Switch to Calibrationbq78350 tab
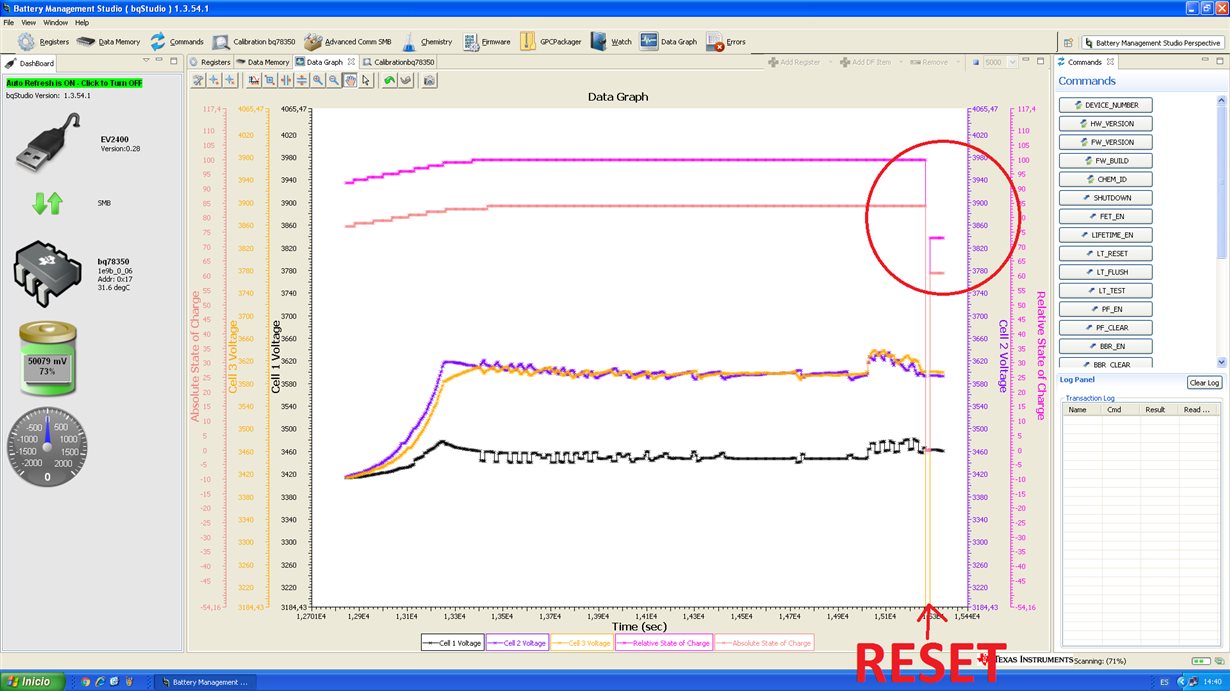This screenshot has width=1230, height=691. coord(399,62)
